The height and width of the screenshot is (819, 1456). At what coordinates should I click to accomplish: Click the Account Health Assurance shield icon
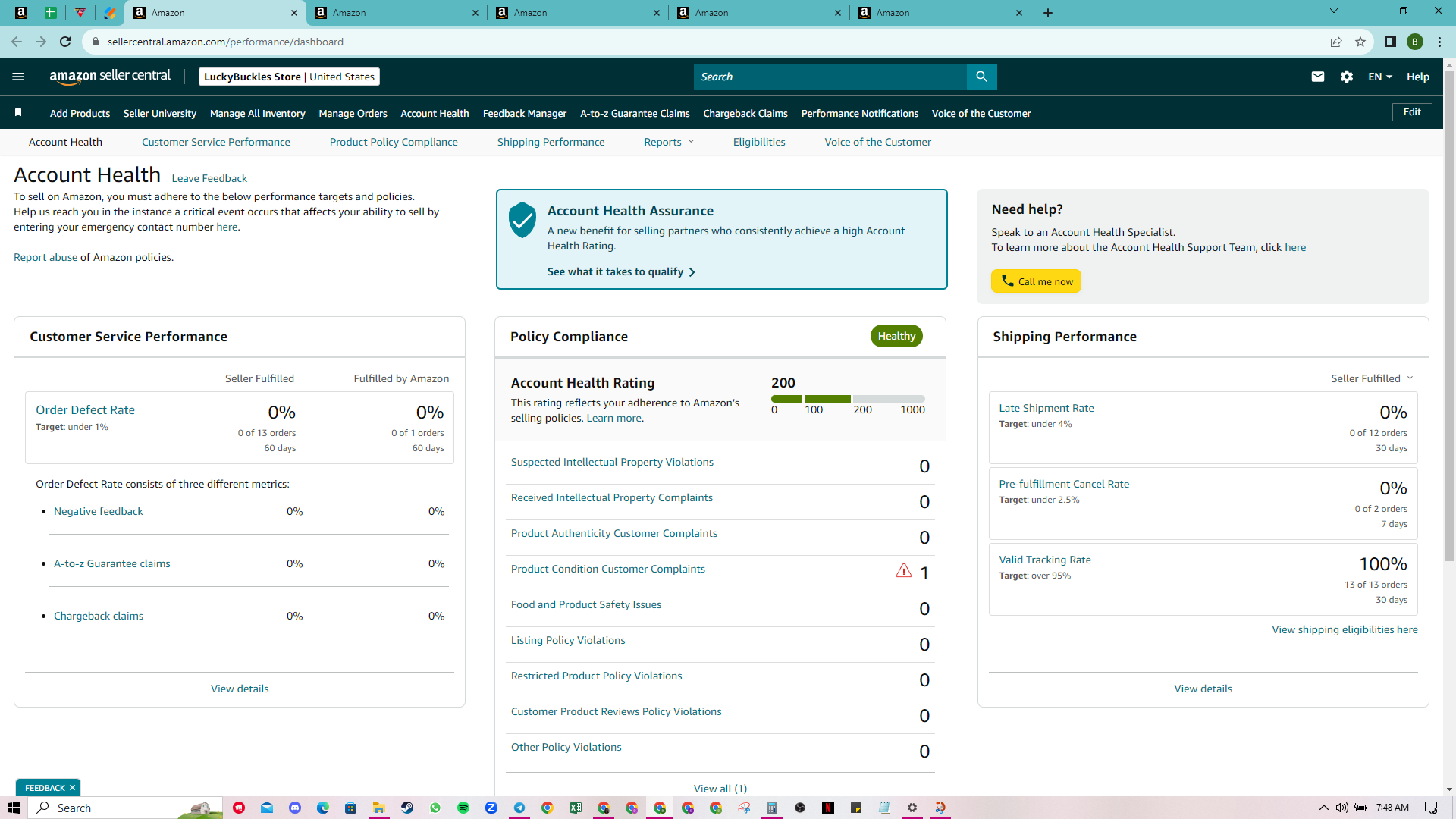pos(522,220)
